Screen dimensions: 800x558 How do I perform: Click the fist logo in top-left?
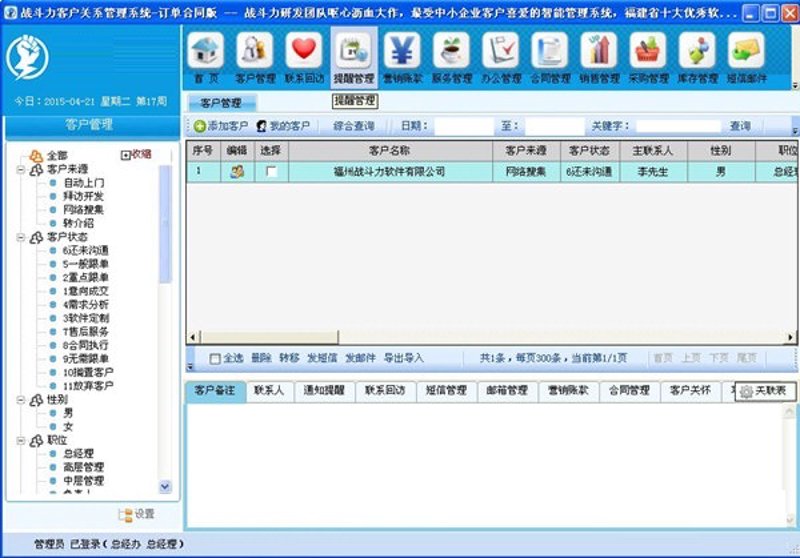pos(28,57)
